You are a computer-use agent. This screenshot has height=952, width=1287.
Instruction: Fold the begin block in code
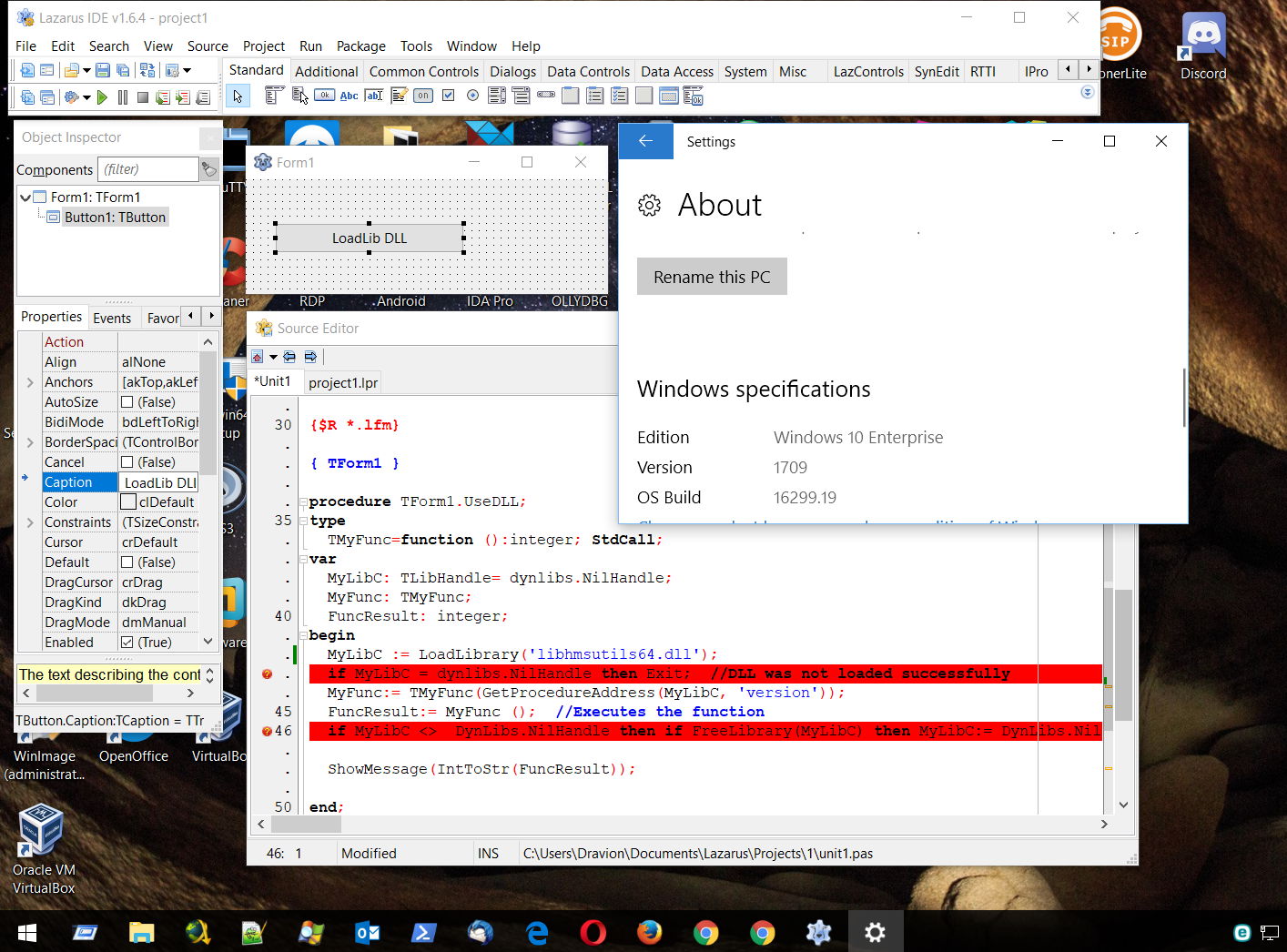(303, 635)
